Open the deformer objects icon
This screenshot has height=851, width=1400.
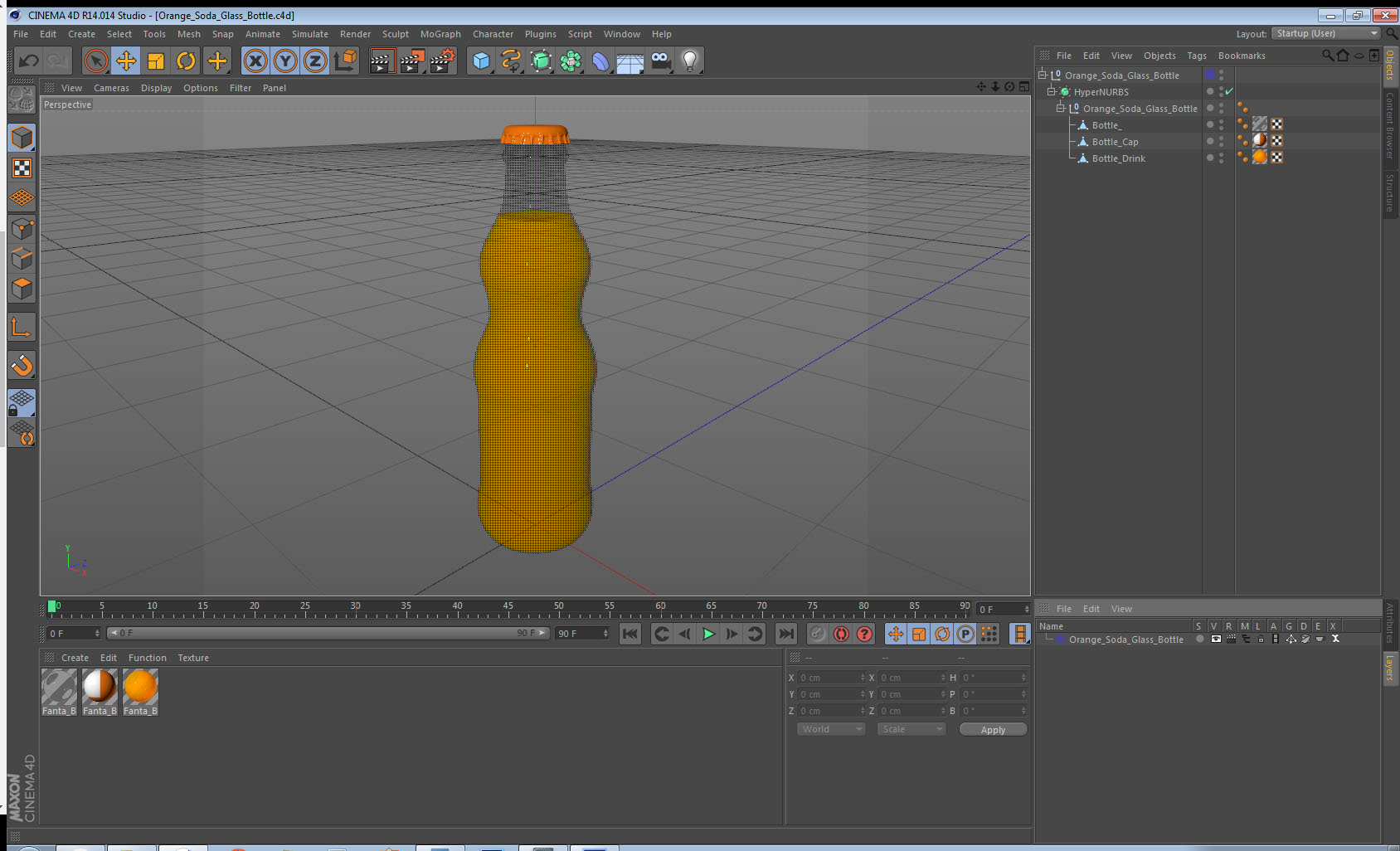[600, 61]
